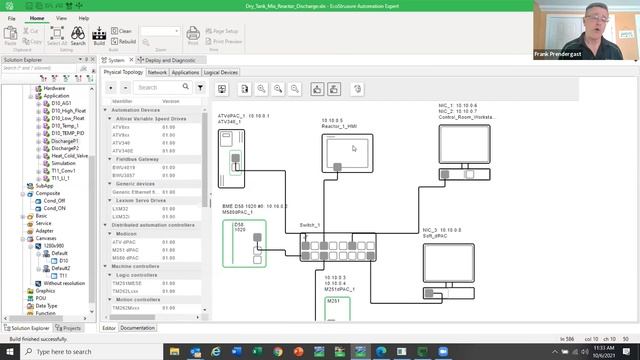640x360 pixels.
Task: Select Cond_ON under Composite
Action: click(x=54, y=209)
